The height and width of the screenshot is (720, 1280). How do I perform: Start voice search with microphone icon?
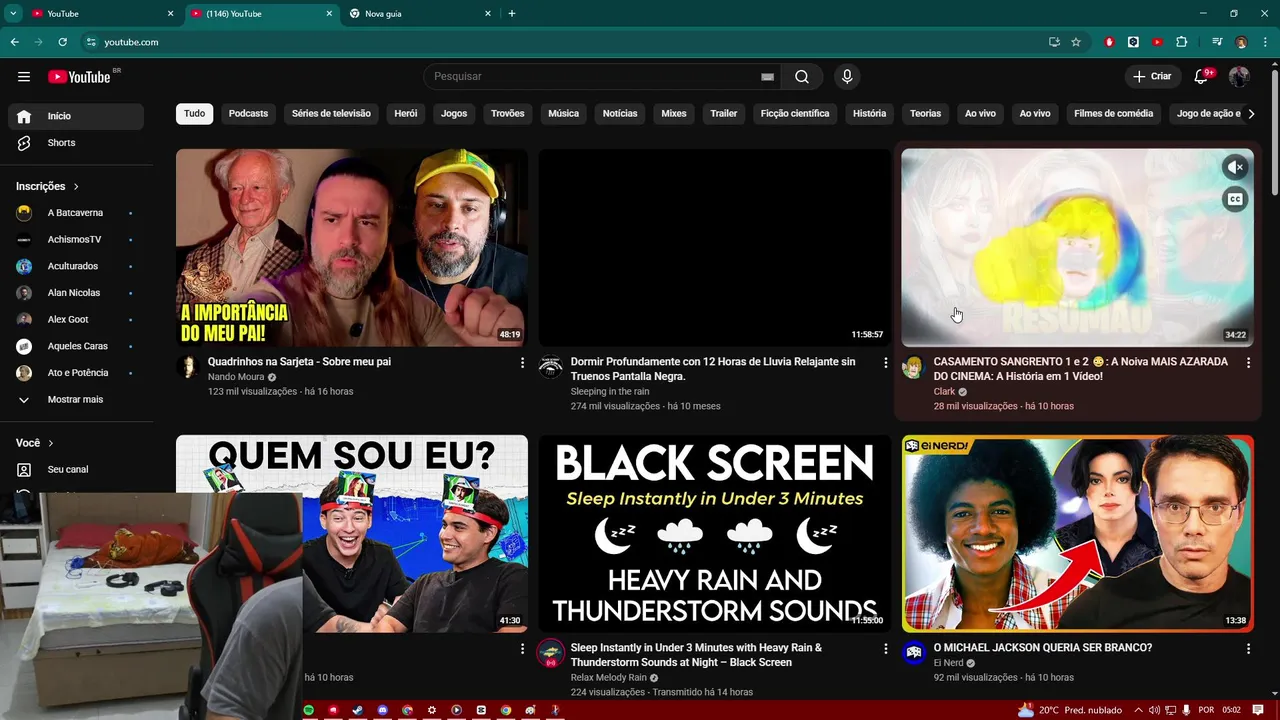847,77
